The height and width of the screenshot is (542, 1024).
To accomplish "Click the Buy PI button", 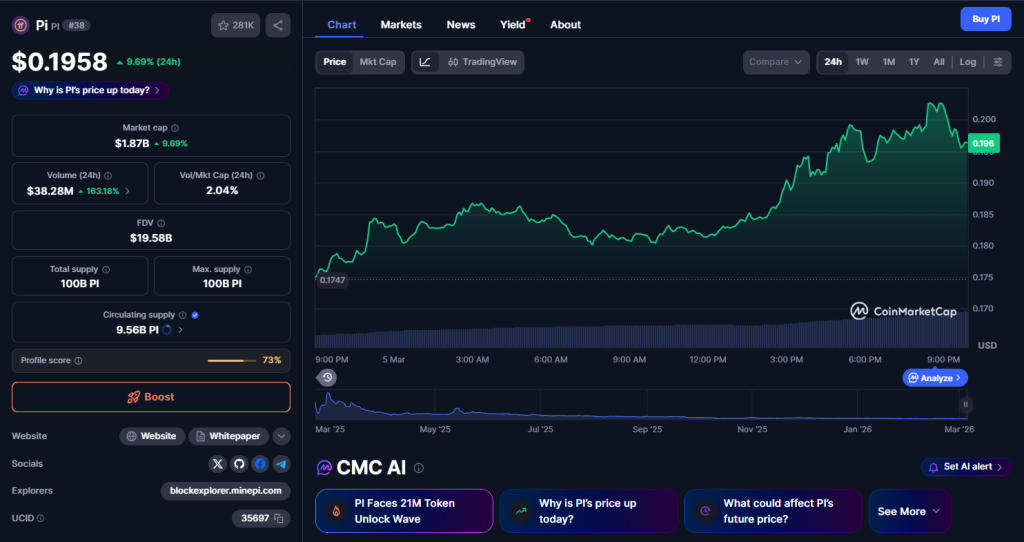I will tap(986, 19).
